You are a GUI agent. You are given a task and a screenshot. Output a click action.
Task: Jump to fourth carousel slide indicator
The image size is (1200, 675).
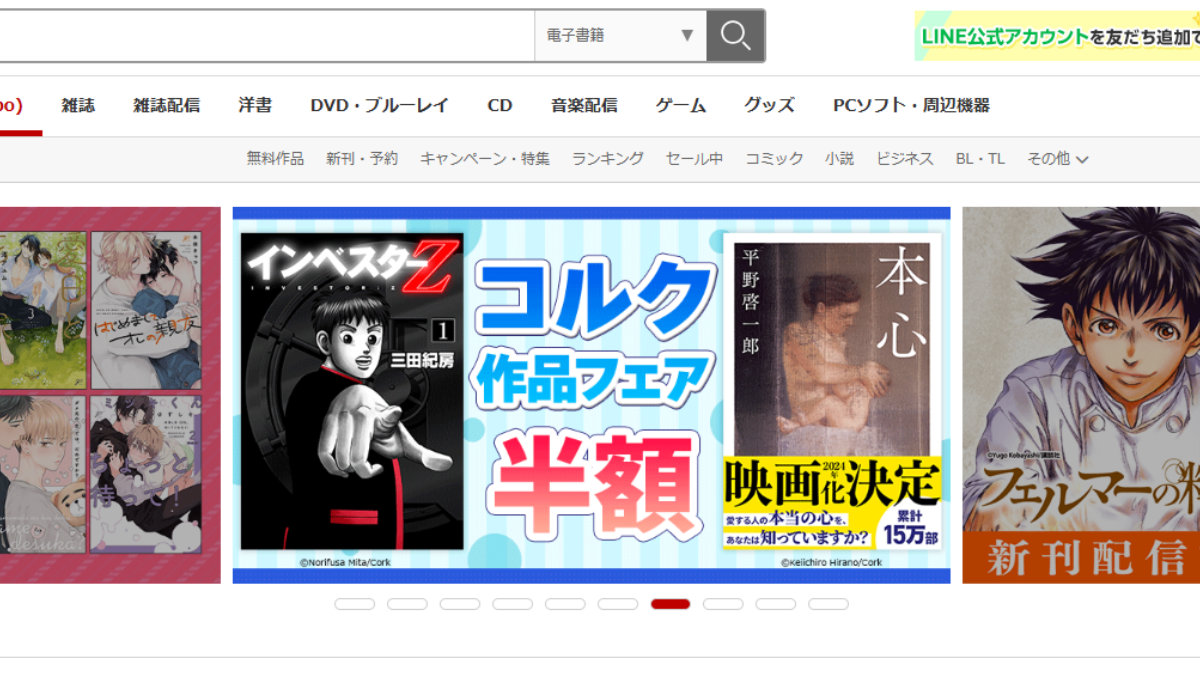tap(512, 604)
